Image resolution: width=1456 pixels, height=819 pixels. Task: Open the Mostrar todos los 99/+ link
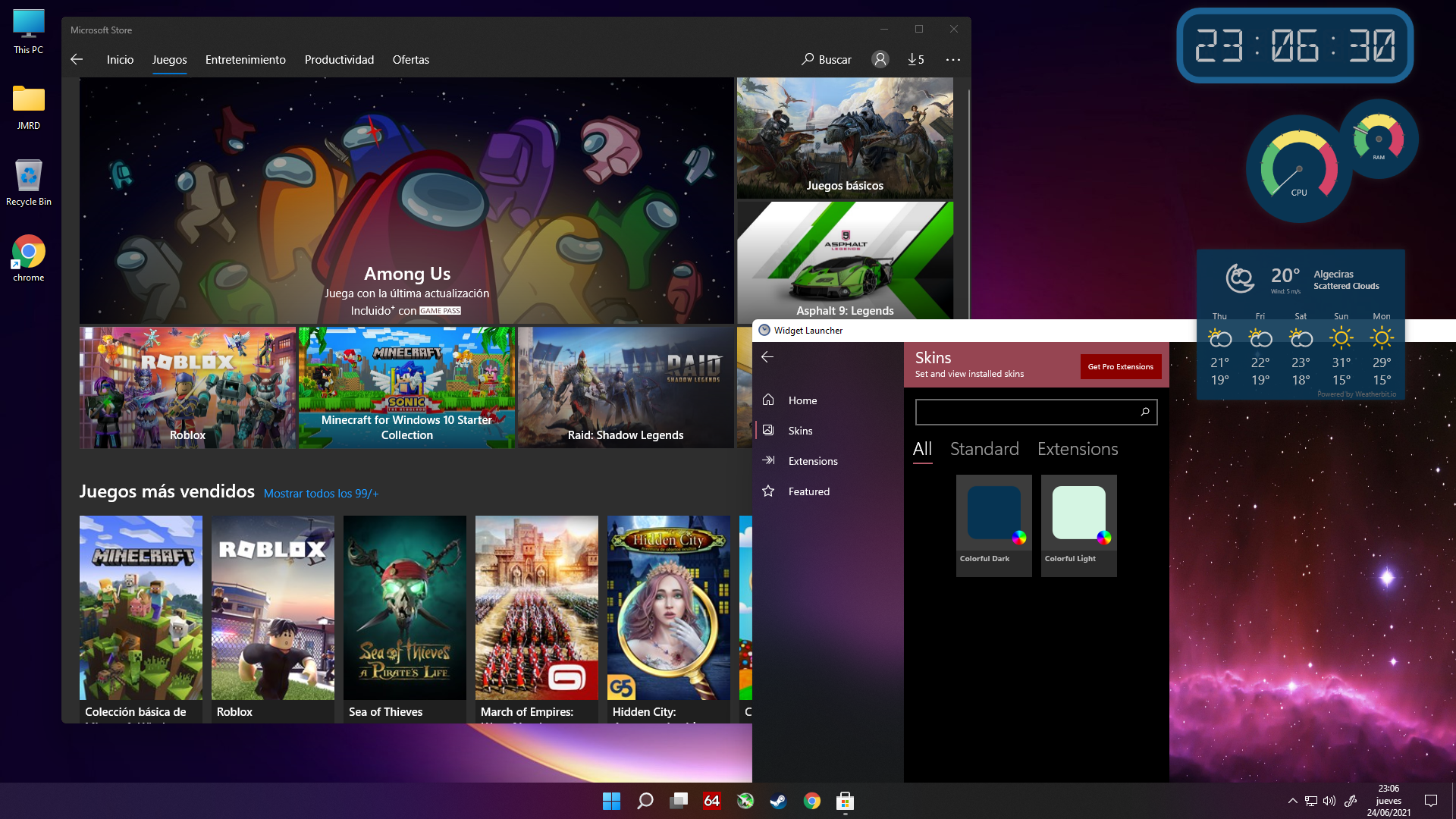point(321,493)
